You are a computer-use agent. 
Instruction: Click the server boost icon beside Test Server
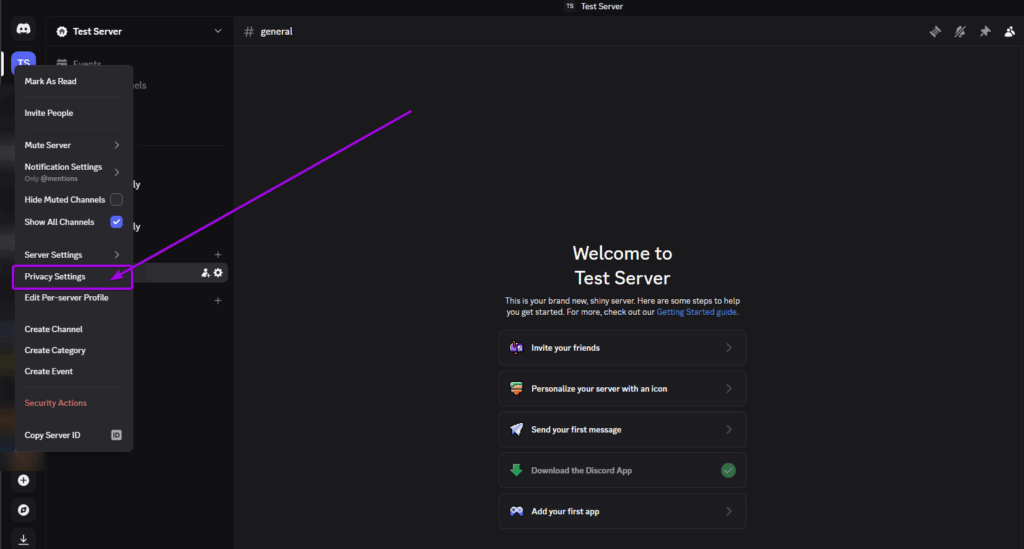click(x=61, y=31)
